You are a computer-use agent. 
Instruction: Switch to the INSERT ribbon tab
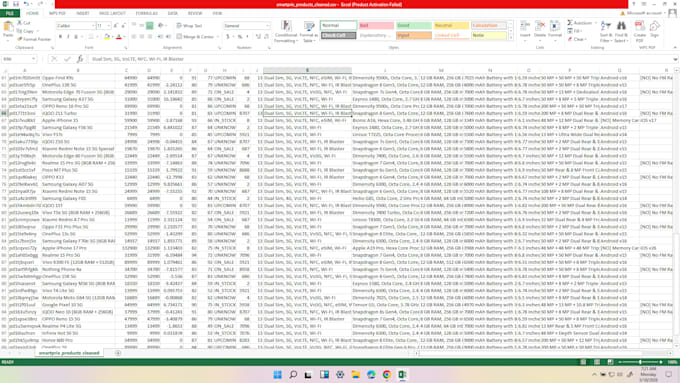click(83, 13)
